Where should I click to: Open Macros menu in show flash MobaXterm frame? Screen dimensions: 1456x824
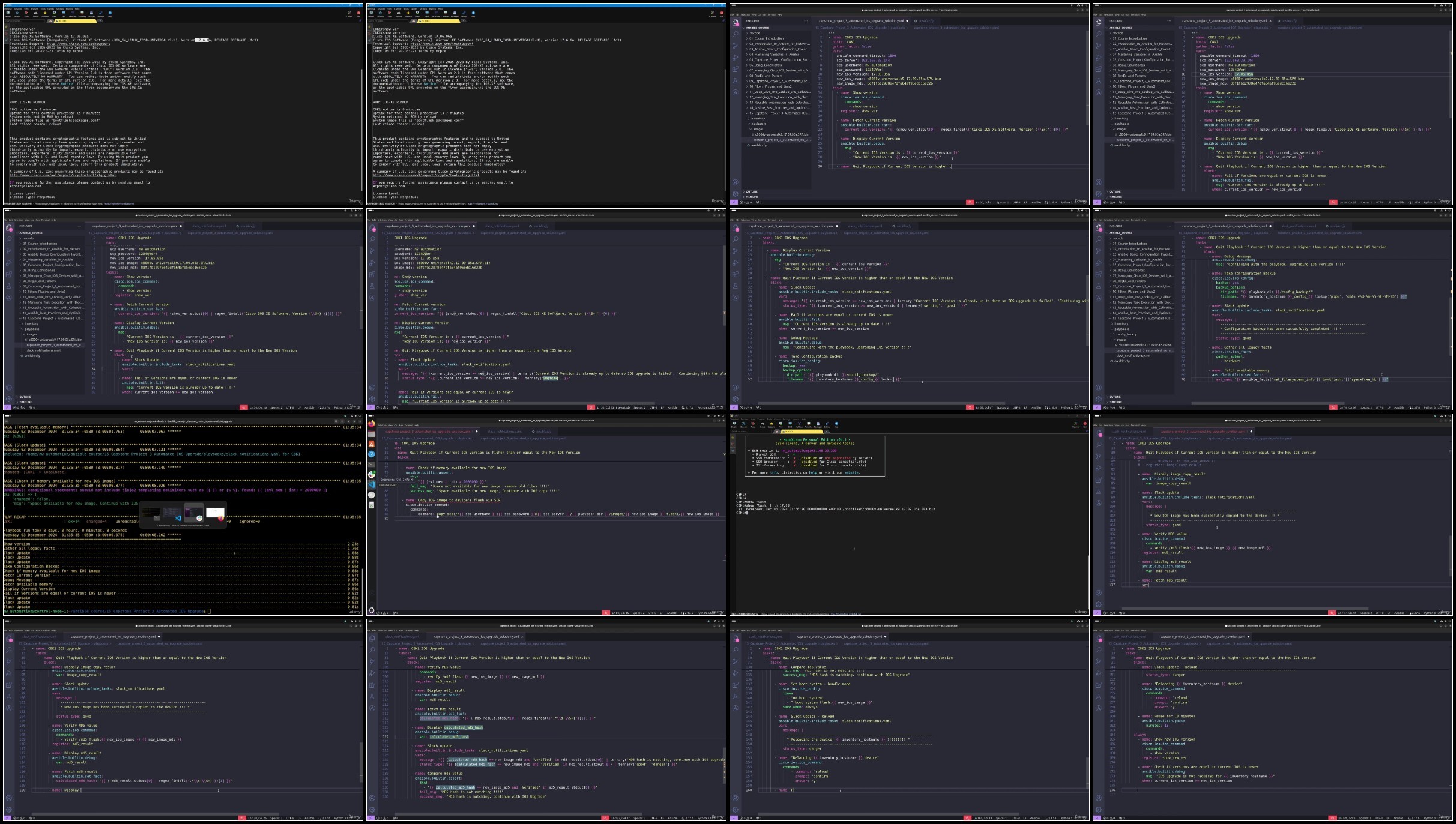click(x=796, y=420)
